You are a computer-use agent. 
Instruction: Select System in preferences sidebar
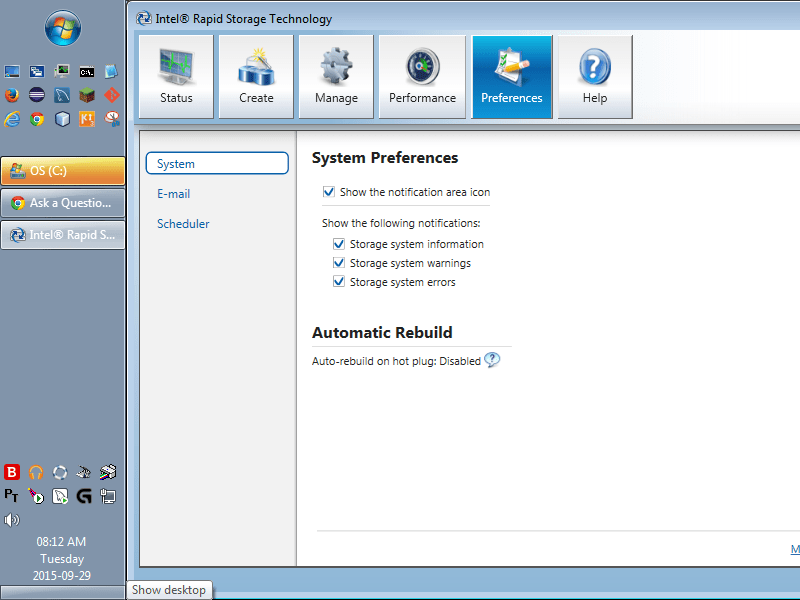pyautogui.click(x=217, y=163)
